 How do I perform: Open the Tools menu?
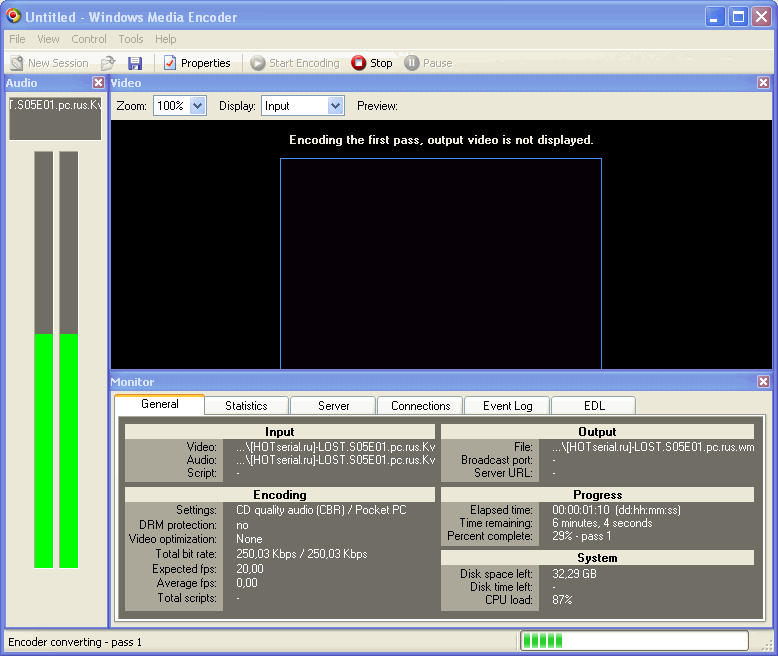(x=131, y=39)
